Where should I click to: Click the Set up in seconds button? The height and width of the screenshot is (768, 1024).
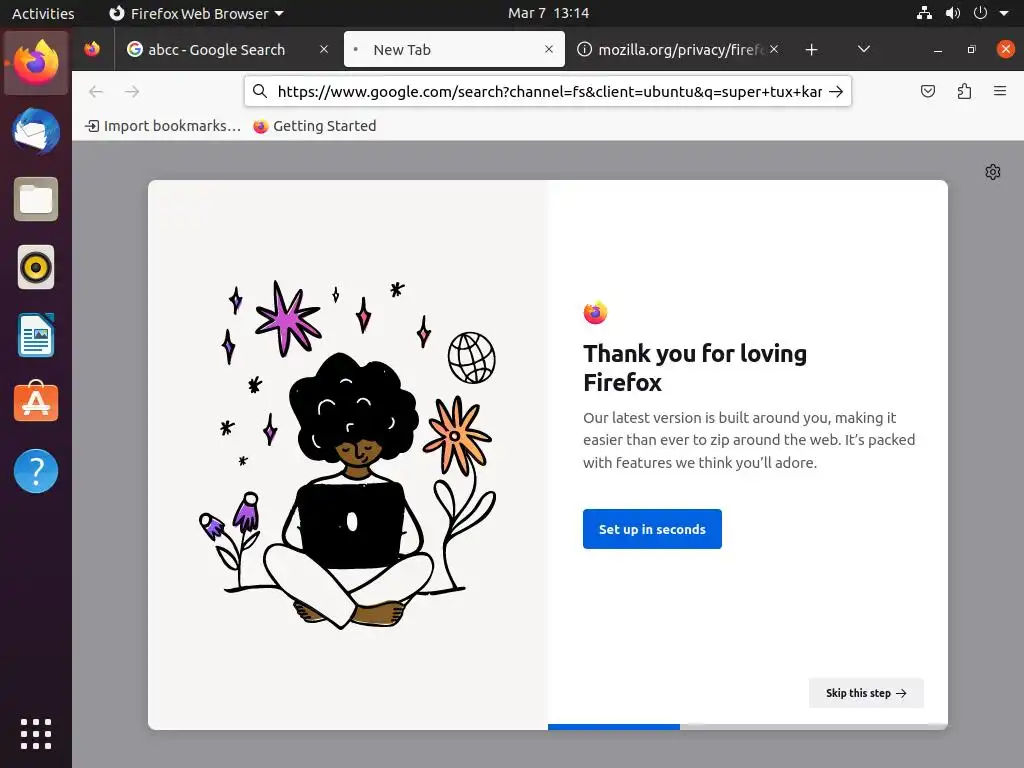click(652, 529)
